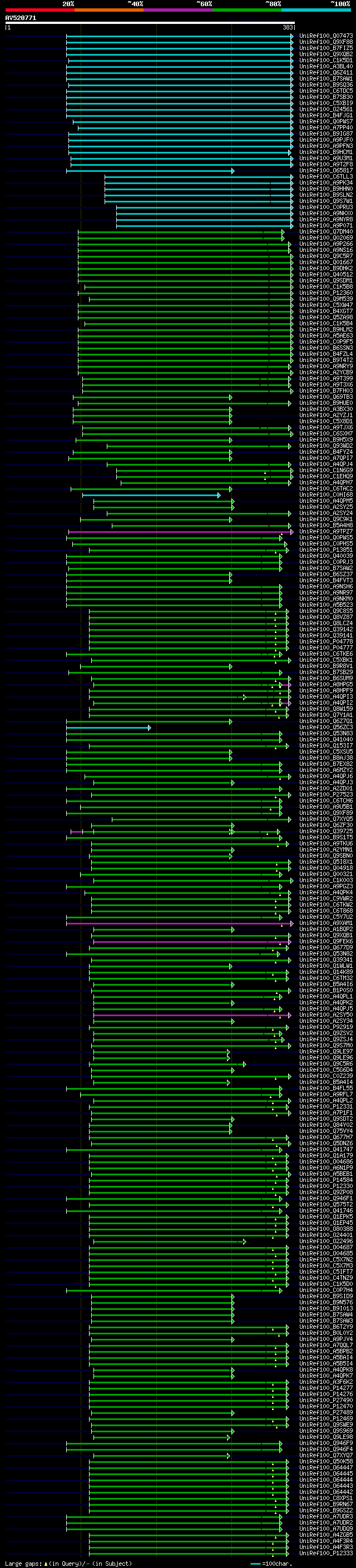356x1568 pixels.
Task: Click label UniRef100_P13851
Action: click(x=326, y=550)
